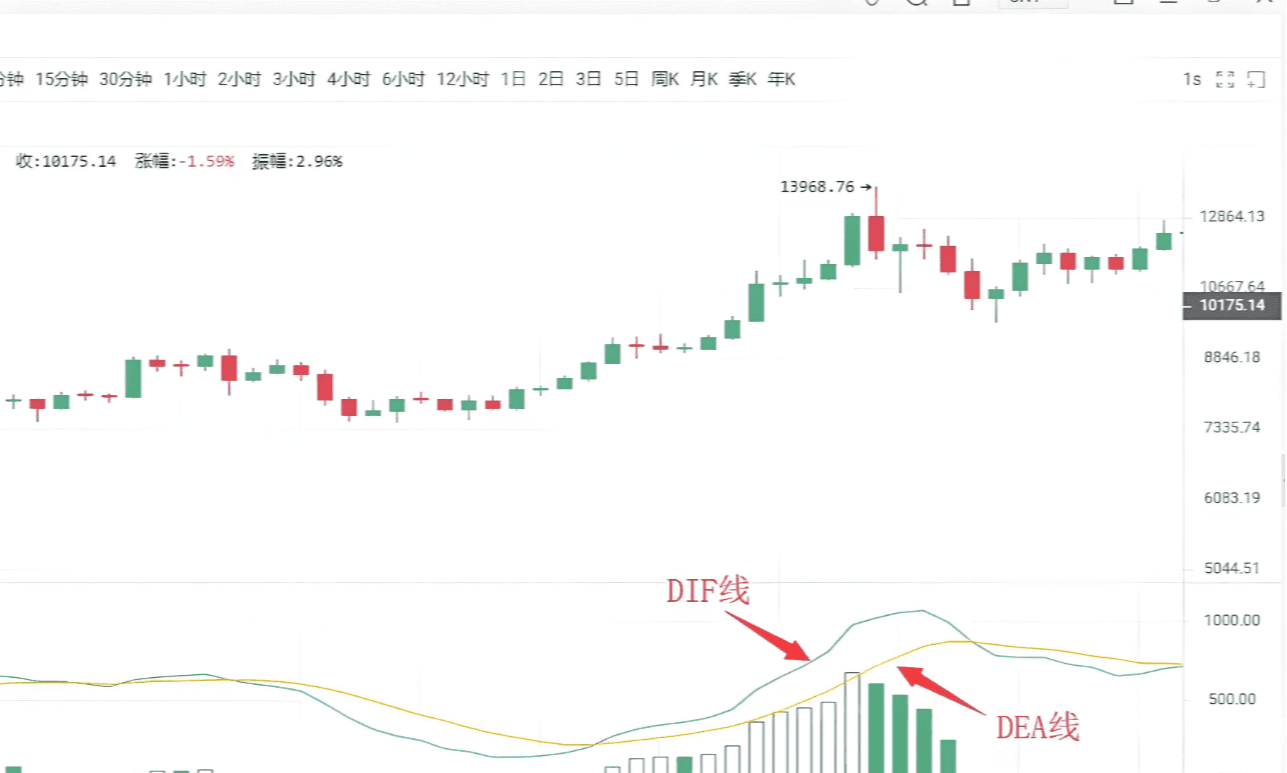Switch to the 30分钟 timeframe
The height and width of the screenshot is (773, 1287).
[x=125, y=79]
